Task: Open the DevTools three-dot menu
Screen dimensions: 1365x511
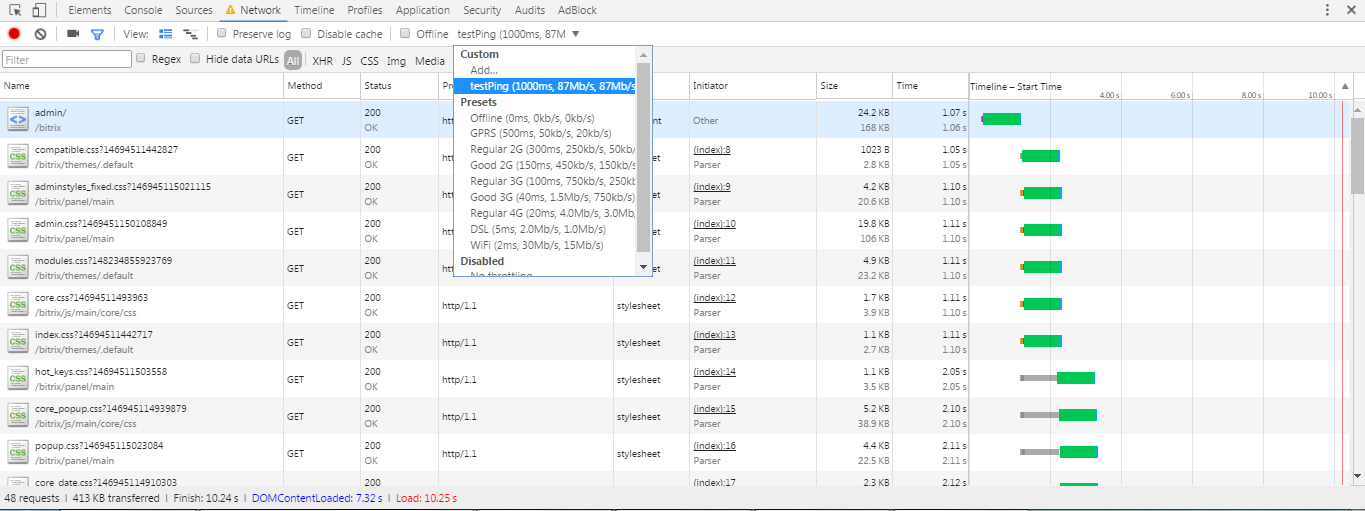Action: [x=1326, y=10]
